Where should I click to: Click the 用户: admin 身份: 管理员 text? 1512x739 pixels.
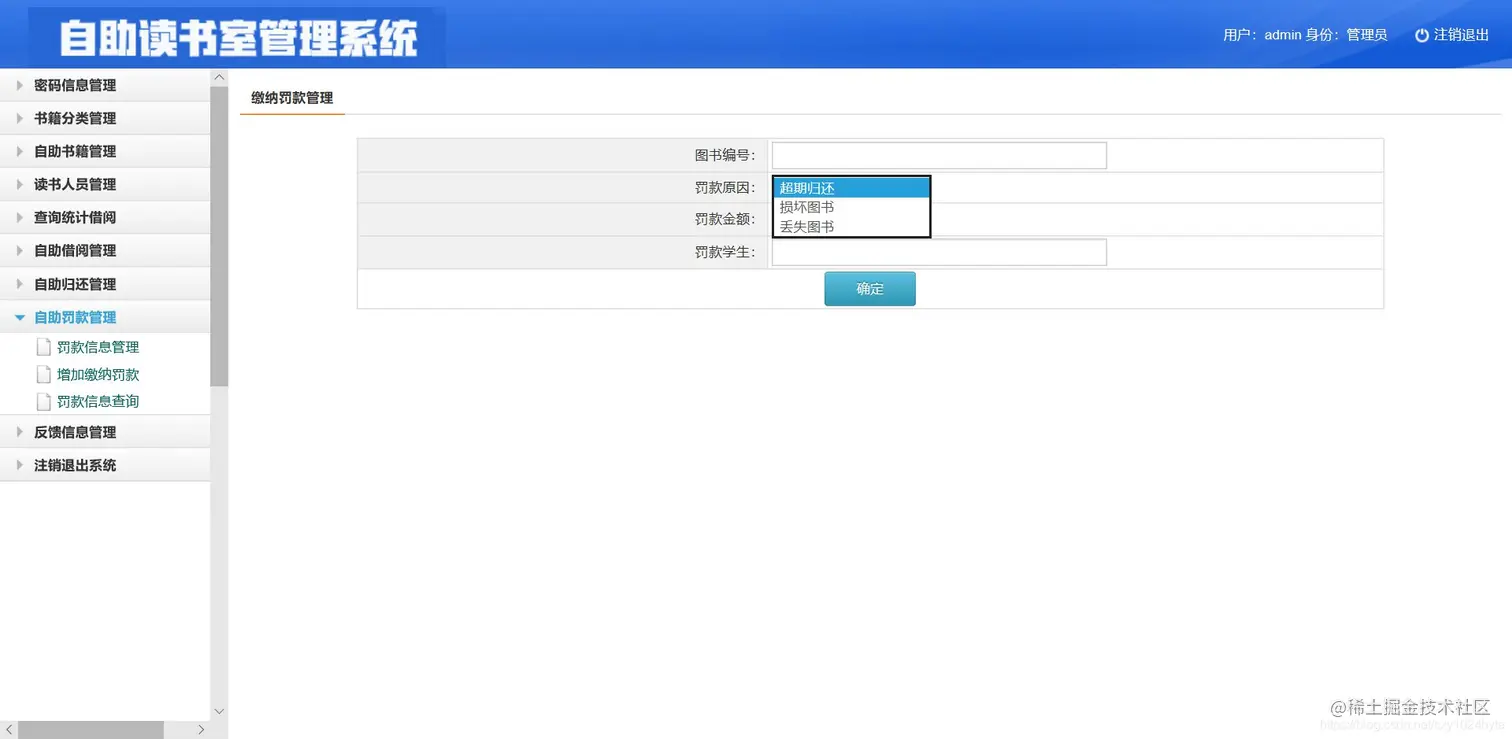coord(1305,35)
